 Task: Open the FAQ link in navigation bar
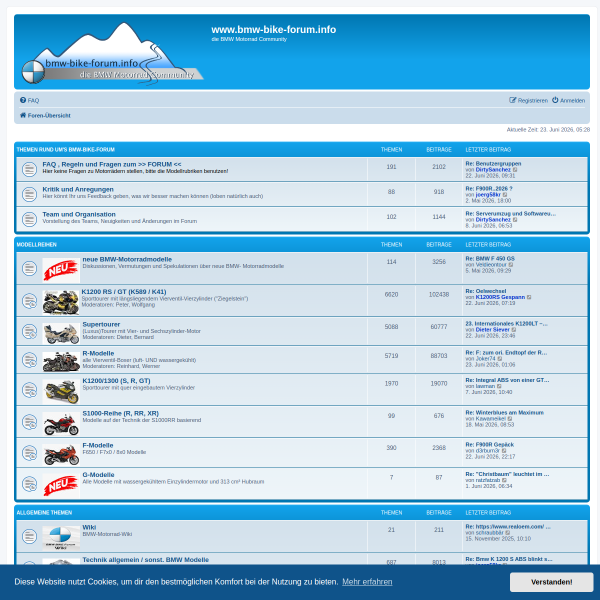click(33, 101)
